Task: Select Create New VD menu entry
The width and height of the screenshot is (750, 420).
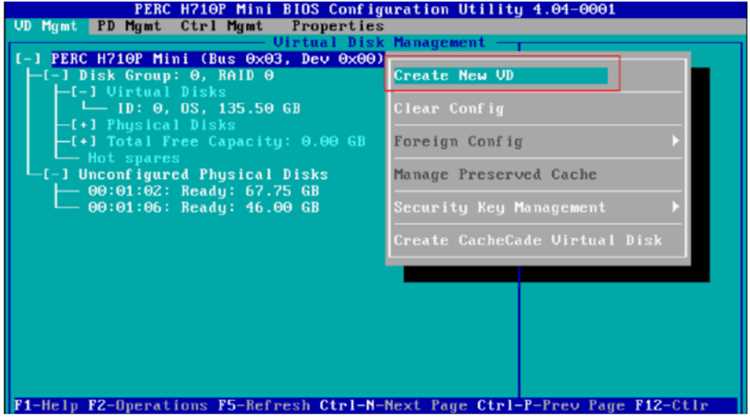Action: pyautogui.click(x=501, y=76)
